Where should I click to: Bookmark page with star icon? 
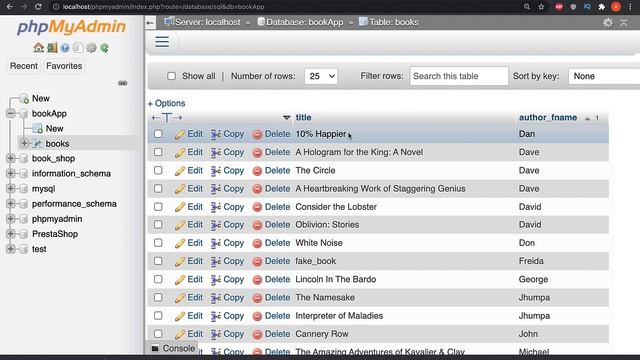(x=541, y=7)
